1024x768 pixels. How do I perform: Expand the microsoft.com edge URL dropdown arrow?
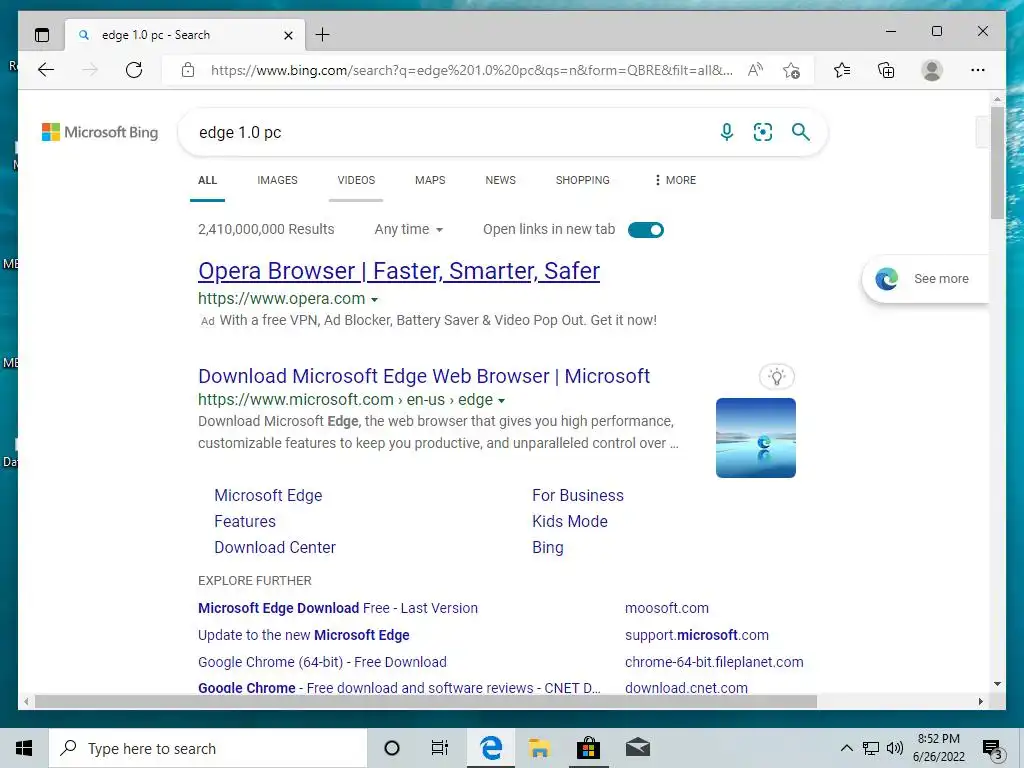(502, 400)
